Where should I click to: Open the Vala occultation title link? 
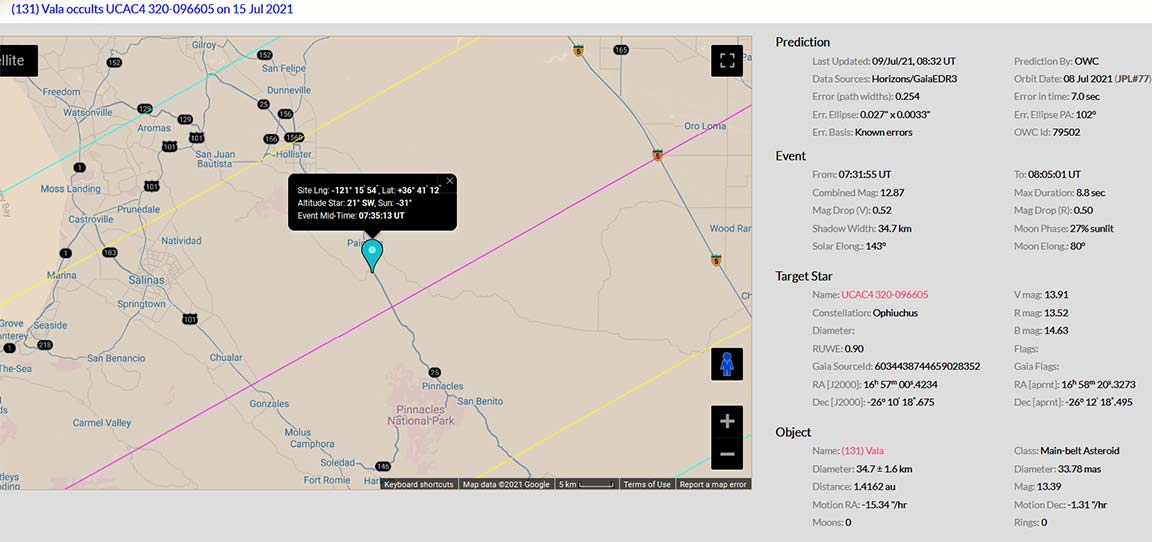(152, 10)
